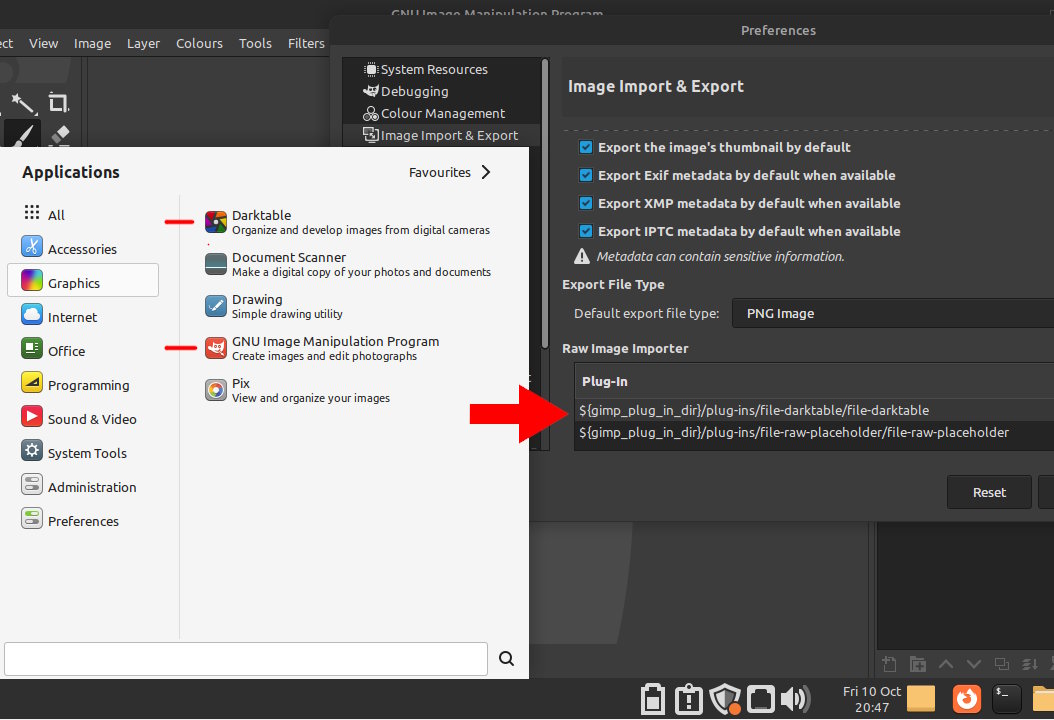This screenshot has height=720, width=1054.
Task: Toggle Export Exif metadata by default
Action: 586,175
